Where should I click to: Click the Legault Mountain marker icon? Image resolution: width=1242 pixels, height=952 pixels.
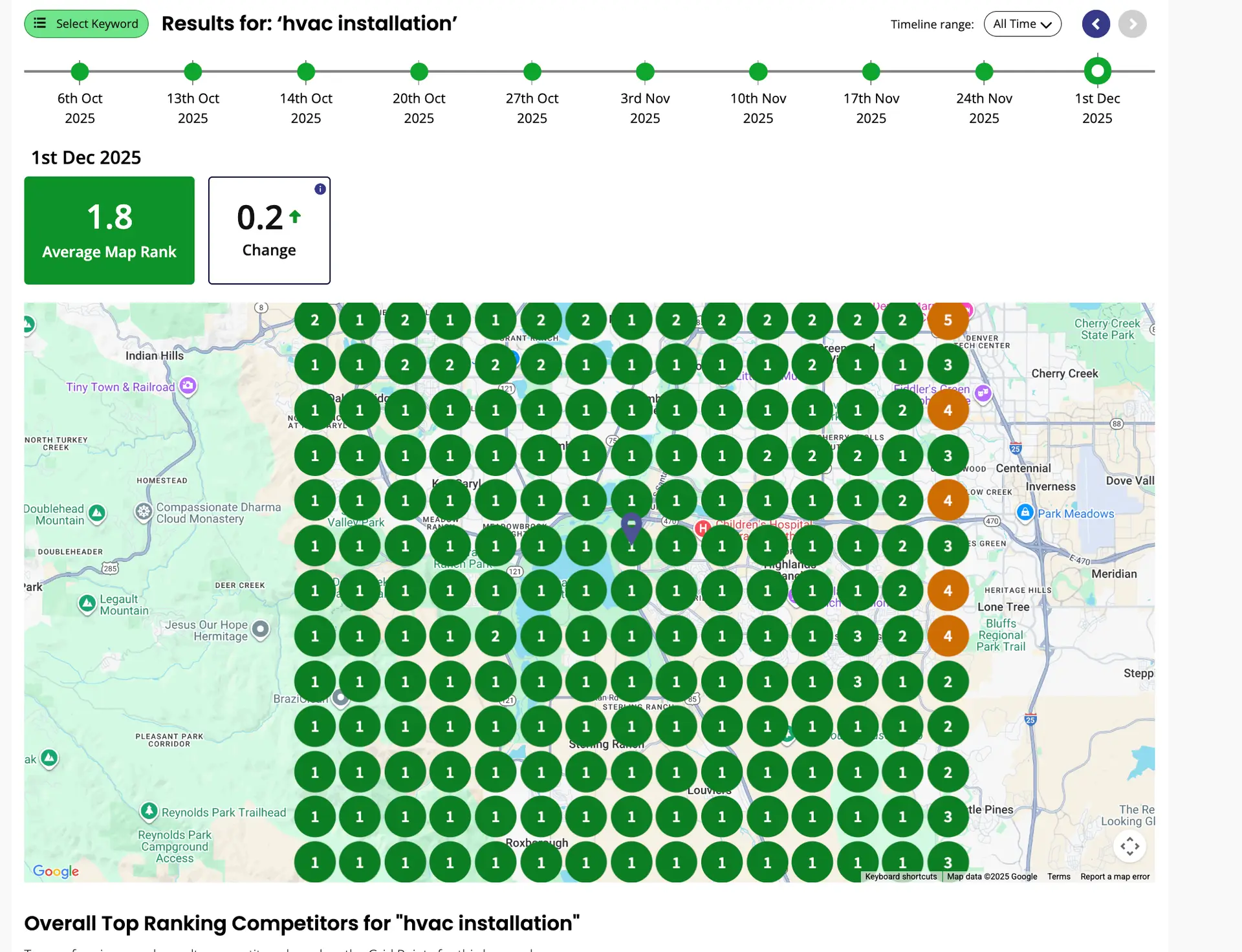87,603
